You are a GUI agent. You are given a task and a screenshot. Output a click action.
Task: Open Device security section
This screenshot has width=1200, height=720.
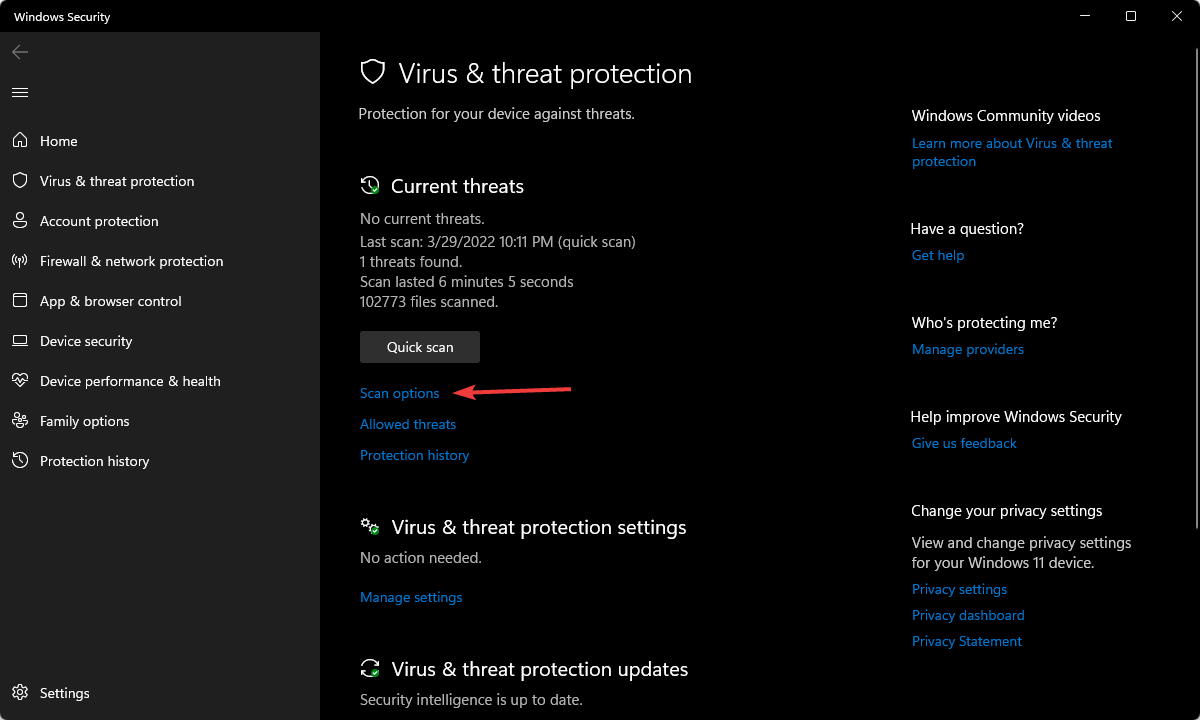point(85,341)
